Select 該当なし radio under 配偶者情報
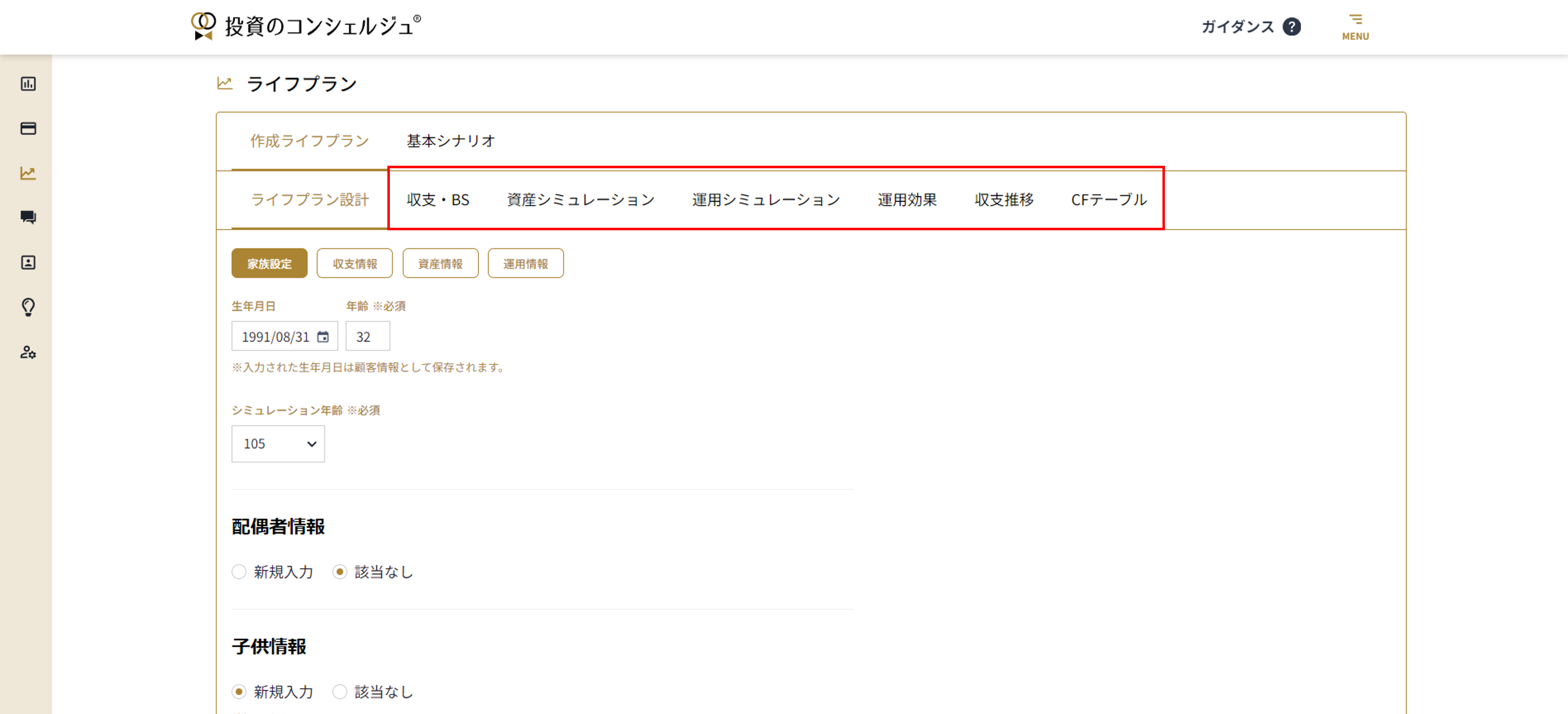1568x714 pixels. (x=340, y=571)
